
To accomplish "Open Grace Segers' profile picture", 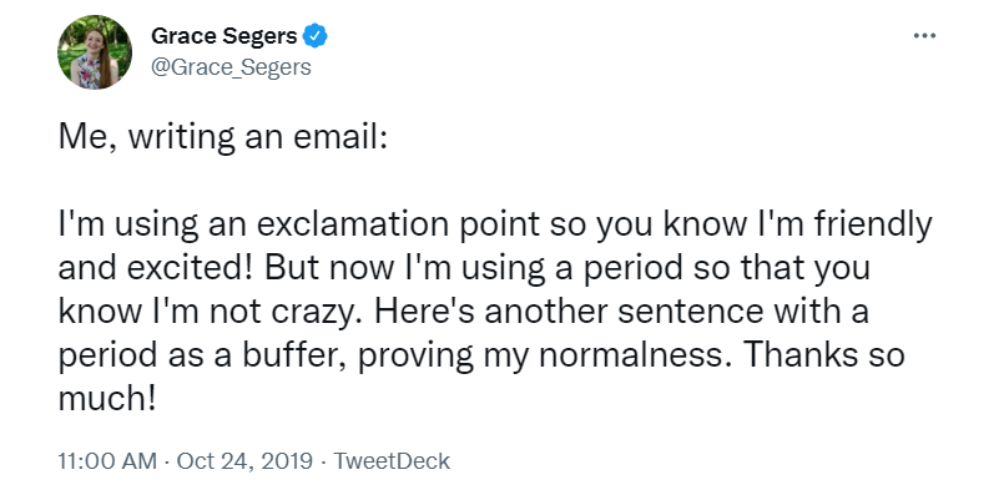I will (x=94, y=52).
